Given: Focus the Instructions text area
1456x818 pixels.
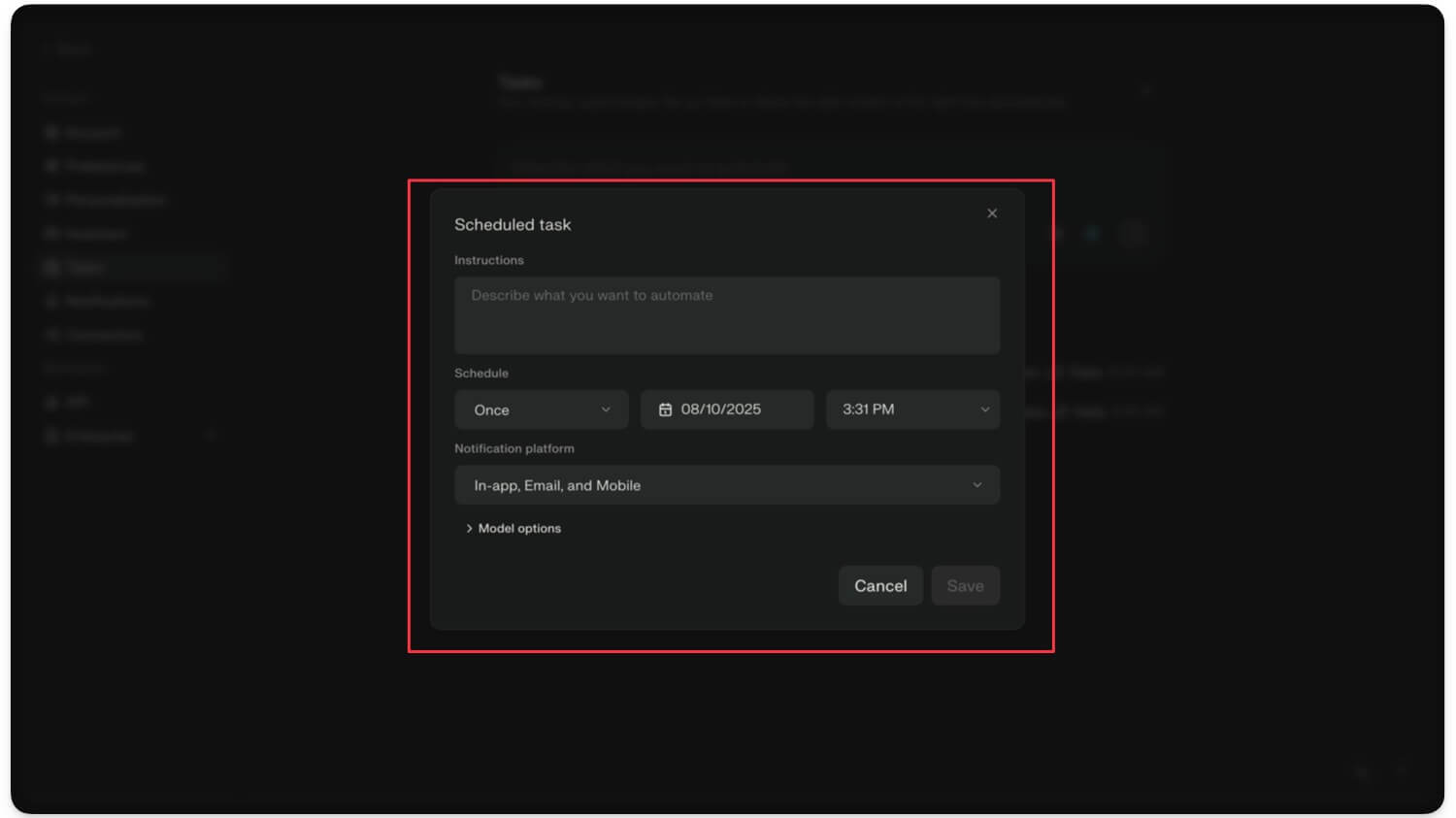Looking at the screenshot, I should tap(726, 315).
